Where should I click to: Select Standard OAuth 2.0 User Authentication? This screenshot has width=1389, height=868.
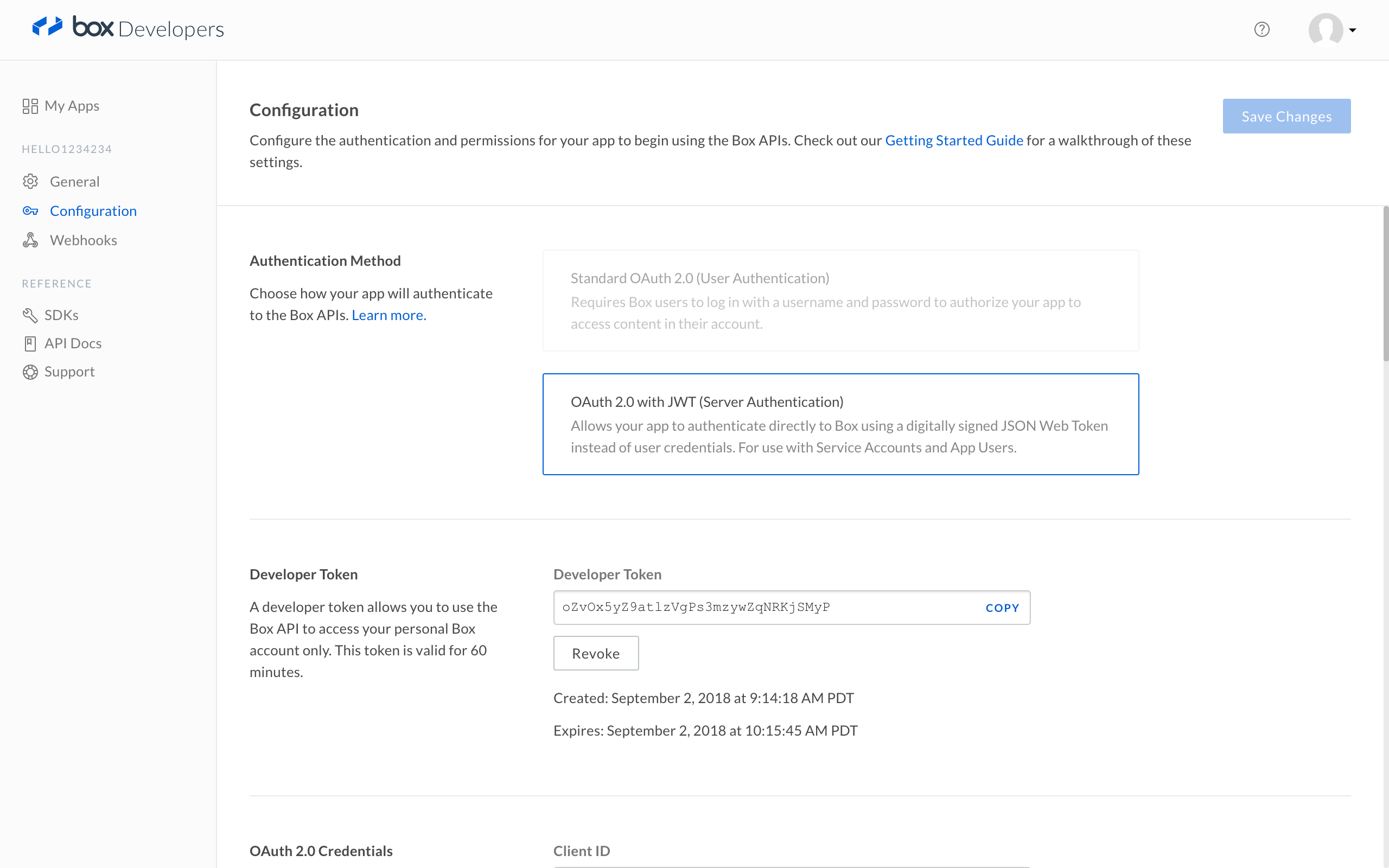click(x=840, y=300)
